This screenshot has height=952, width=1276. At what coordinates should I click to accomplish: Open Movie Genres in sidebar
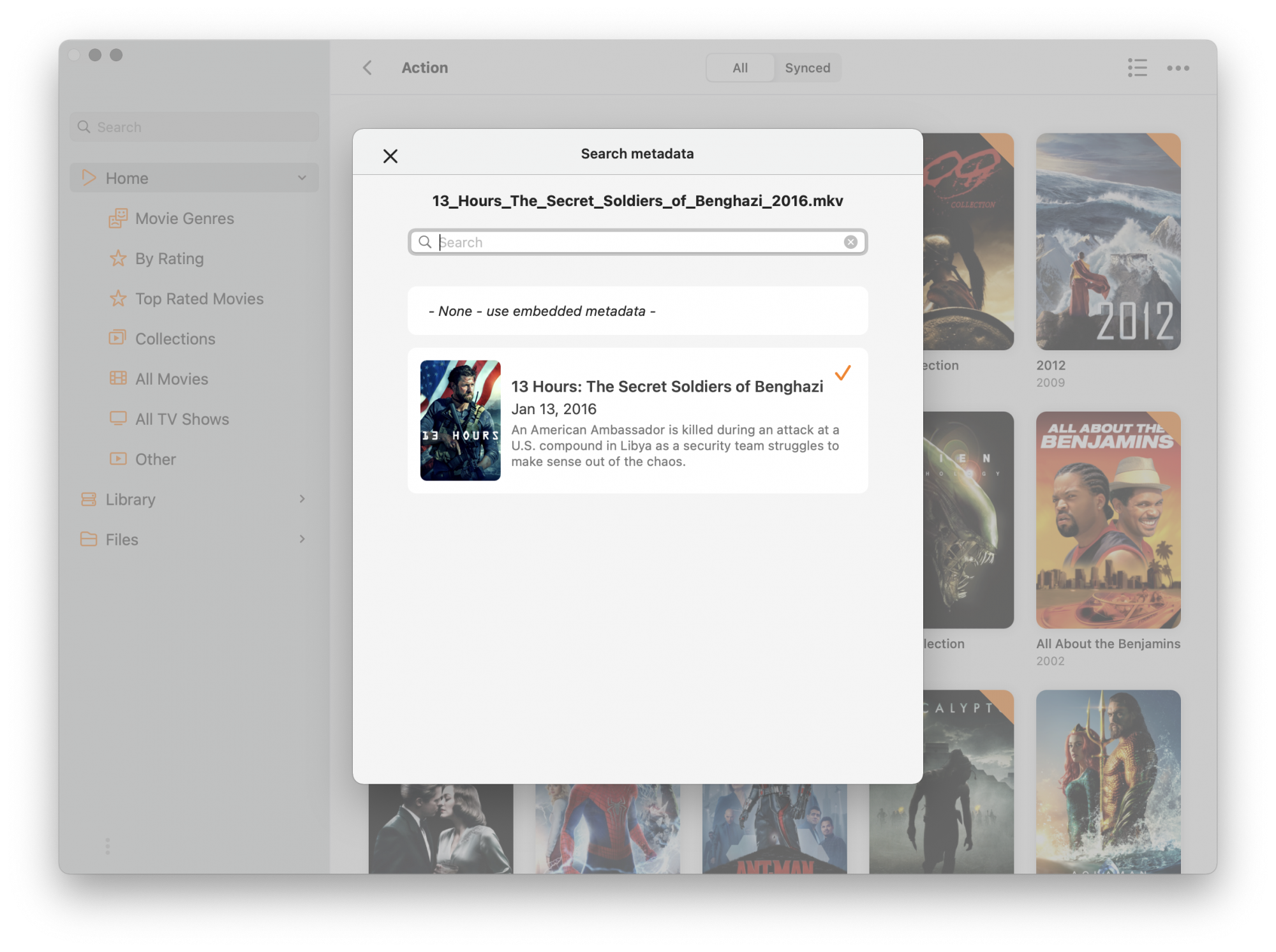[184, 218]
